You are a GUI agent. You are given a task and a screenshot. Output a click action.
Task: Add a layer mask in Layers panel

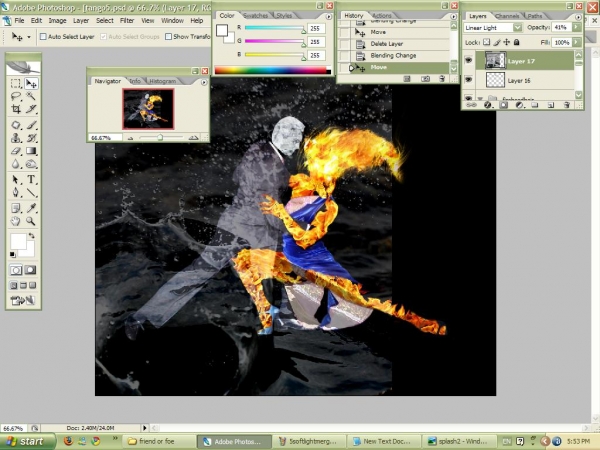tap(504, 105)
